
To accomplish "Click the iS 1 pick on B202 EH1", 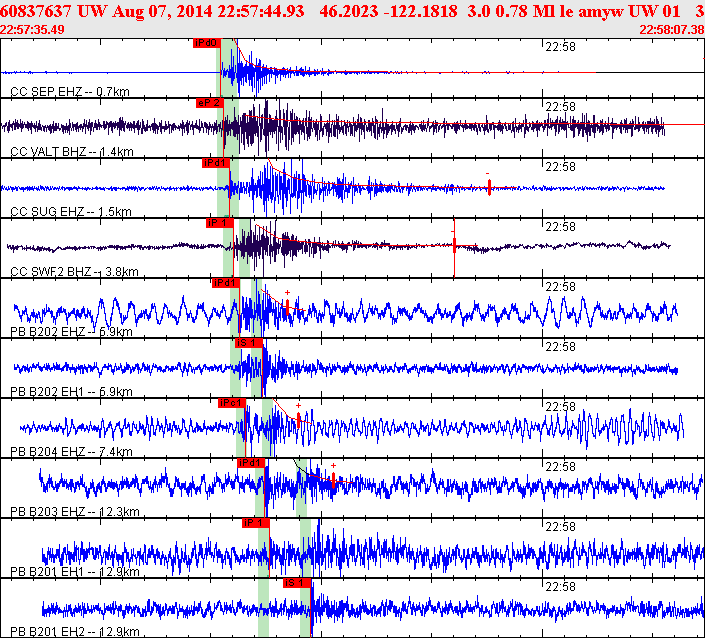I will 249,343.
